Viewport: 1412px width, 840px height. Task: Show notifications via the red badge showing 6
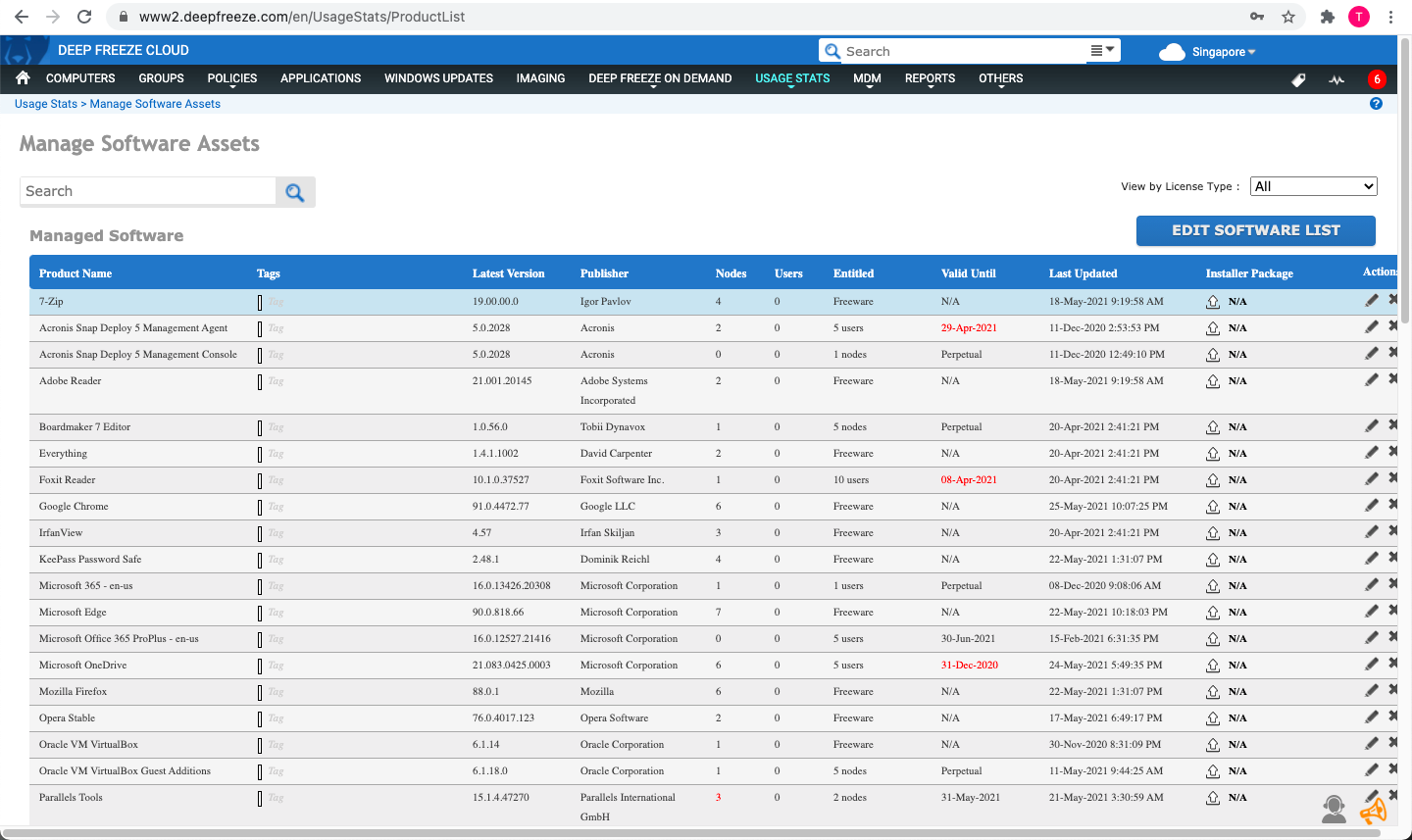(x=1377, y=79)
